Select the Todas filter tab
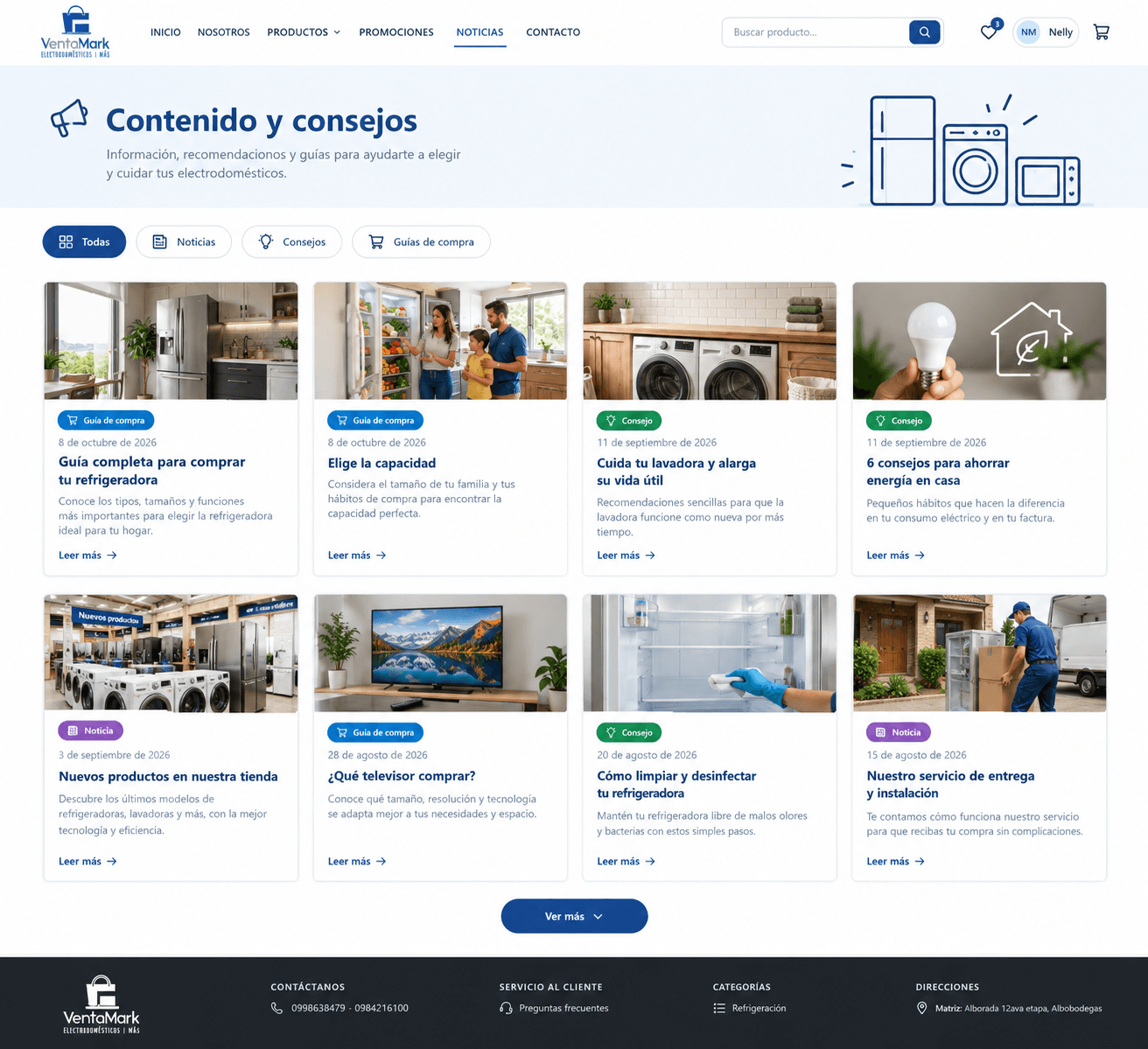The image size is (1148, 1049). [x=84, y=241]
